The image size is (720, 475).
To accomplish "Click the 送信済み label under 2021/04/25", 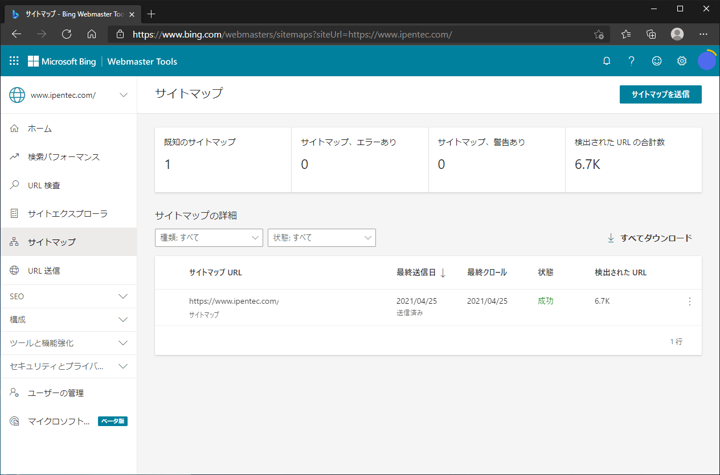I will [410, 313].
